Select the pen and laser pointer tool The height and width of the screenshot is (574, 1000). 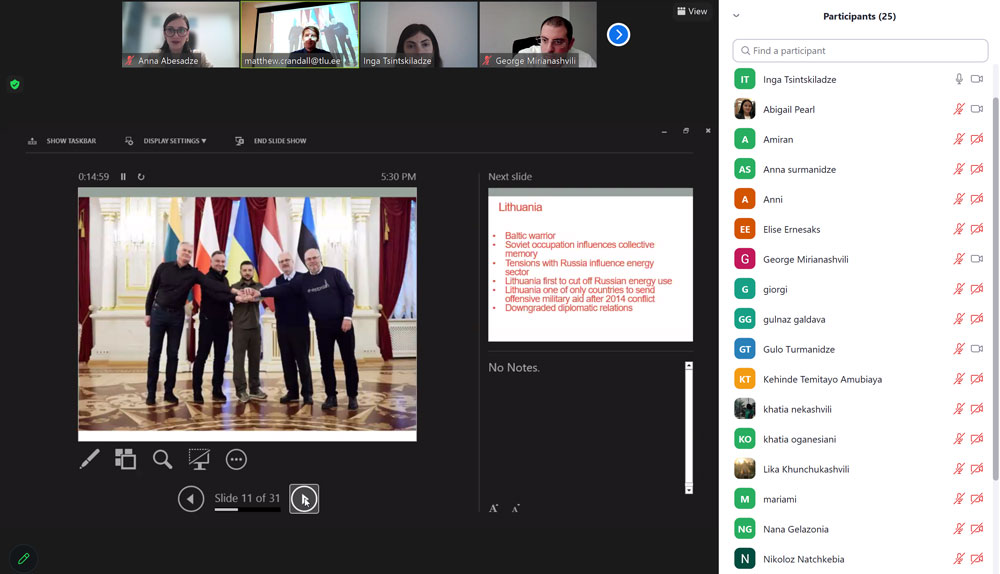point(89,459)
